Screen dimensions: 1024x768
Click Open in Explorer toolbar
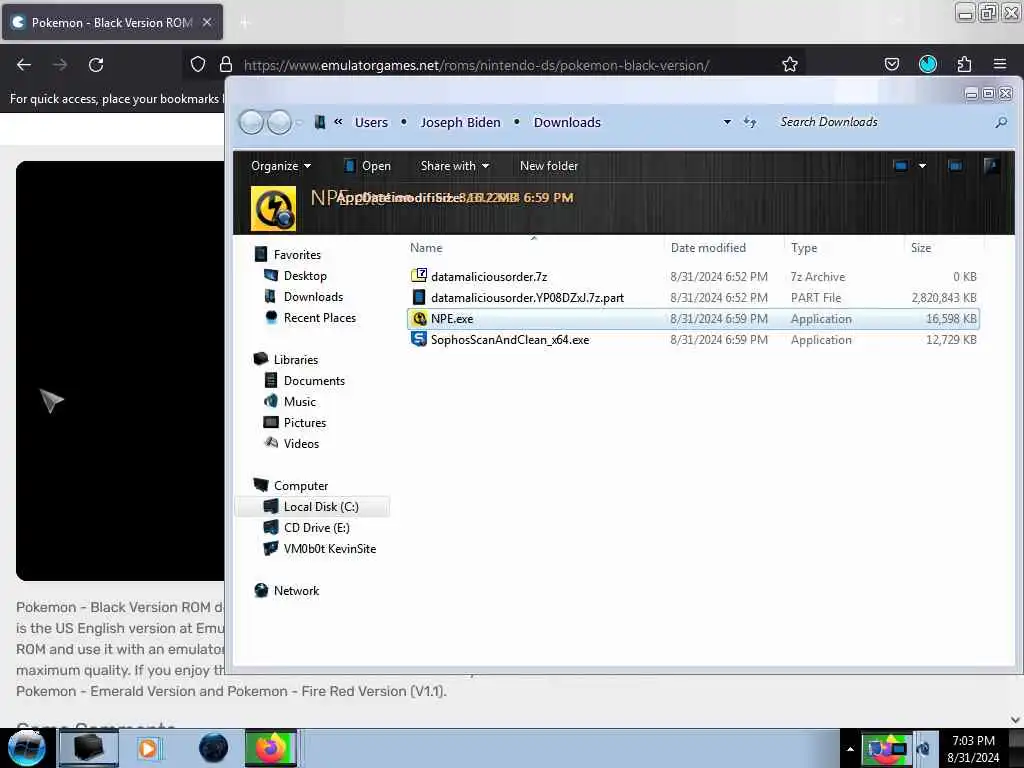[368, 166]
